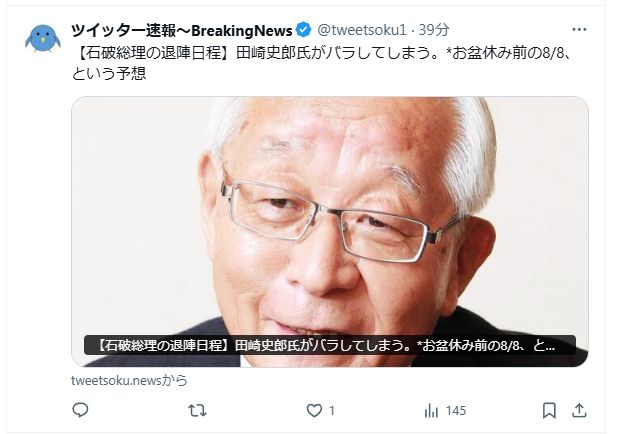Open the tweetsoku.newsから source link
This screenshot has width=635, height=434.
pyautogui.click(x=129, y=381)
